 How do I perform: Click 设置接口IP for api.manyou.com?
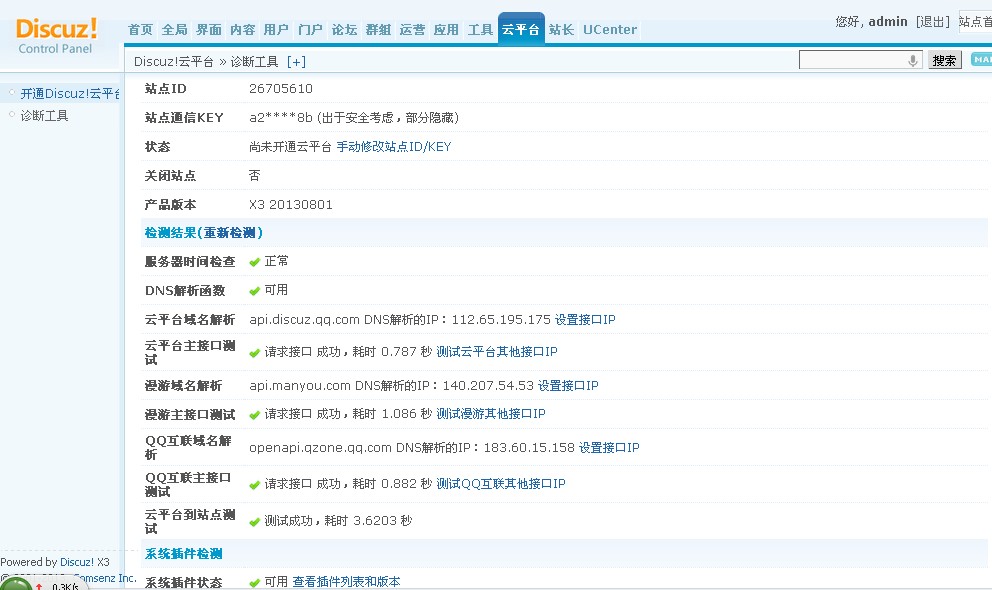click(x=567, y=386)
